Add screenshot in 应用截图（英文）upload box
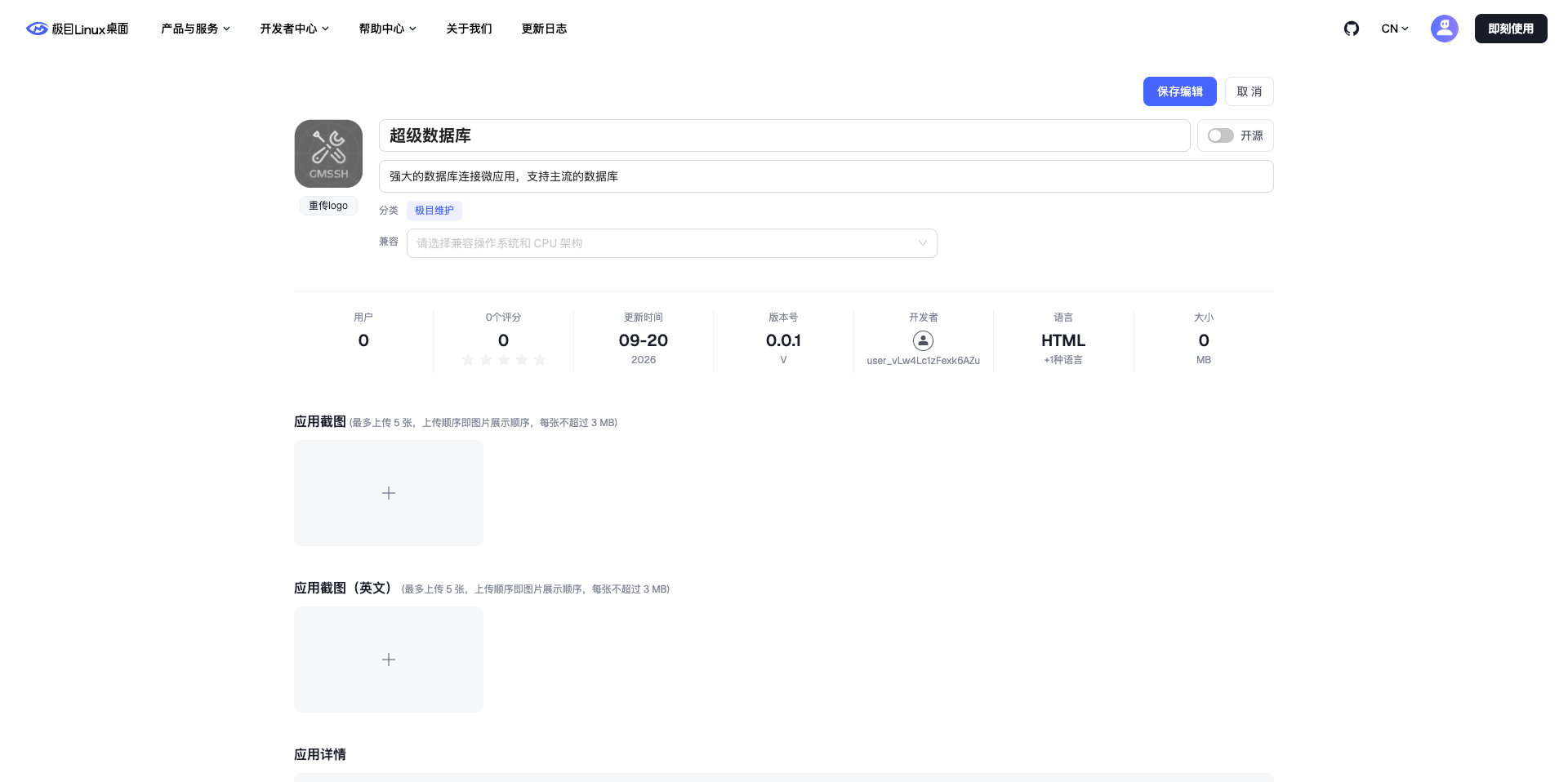Image resolution: width=1568 pixels, height=782 pixels. [389, 660]
